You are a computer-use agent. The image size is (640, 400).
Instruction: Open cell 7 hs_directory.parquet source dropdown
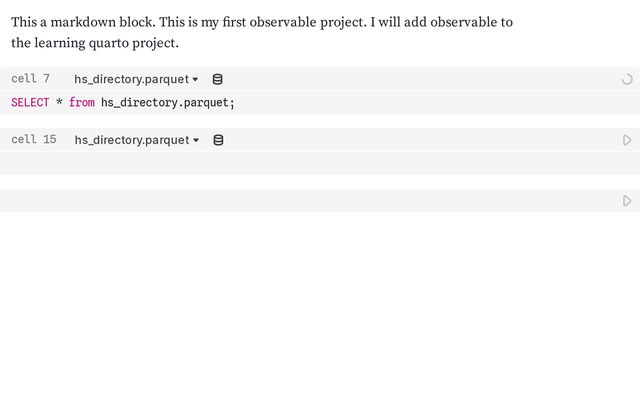131,79
